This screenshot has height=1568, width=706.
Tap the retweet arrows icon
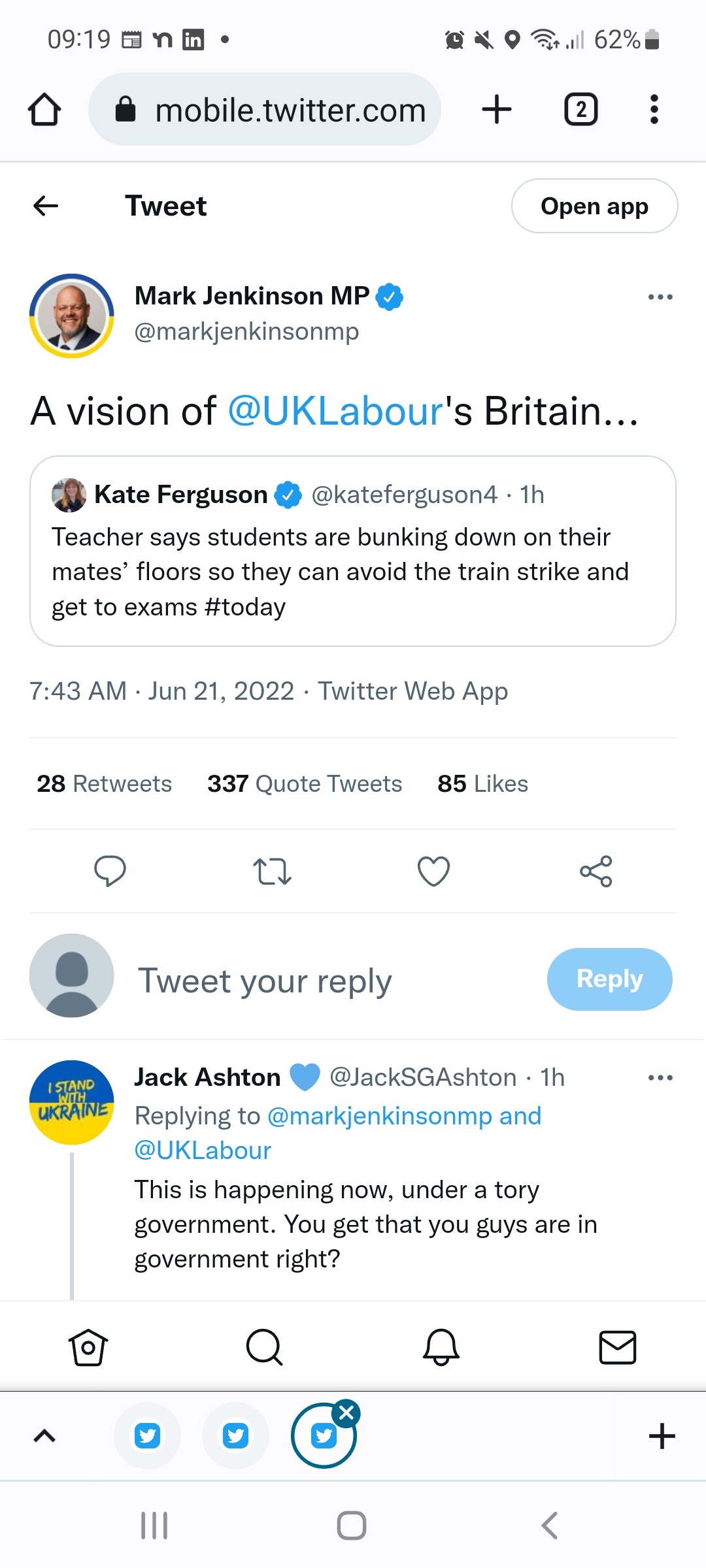coord(272,871)
